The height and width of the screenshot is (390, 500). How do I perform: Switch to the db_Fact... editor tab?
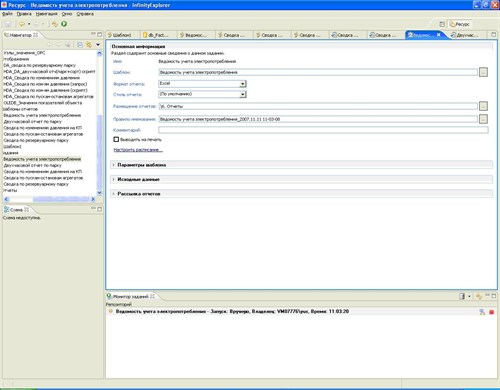point(157,35)
